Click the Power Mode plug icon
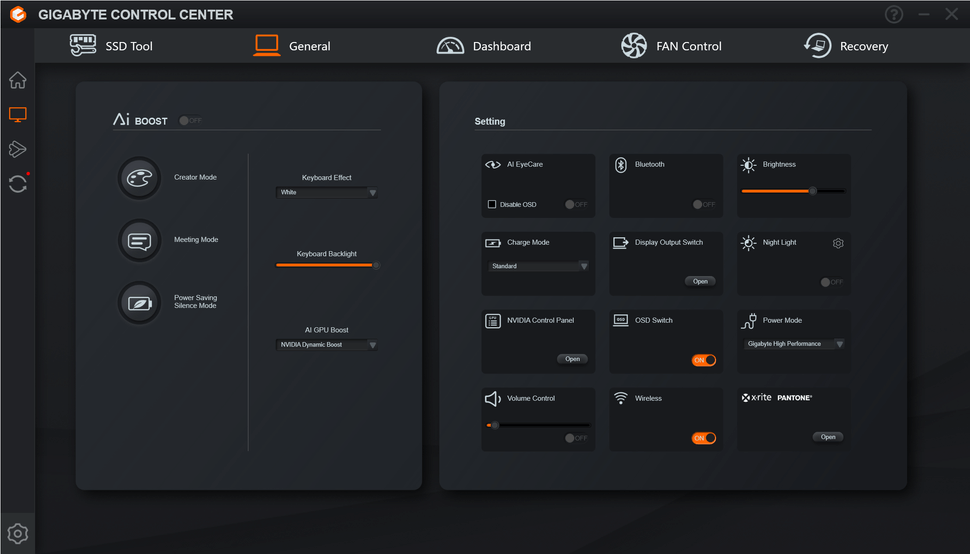Screen dimensions: 970x554 click(749, 321)
